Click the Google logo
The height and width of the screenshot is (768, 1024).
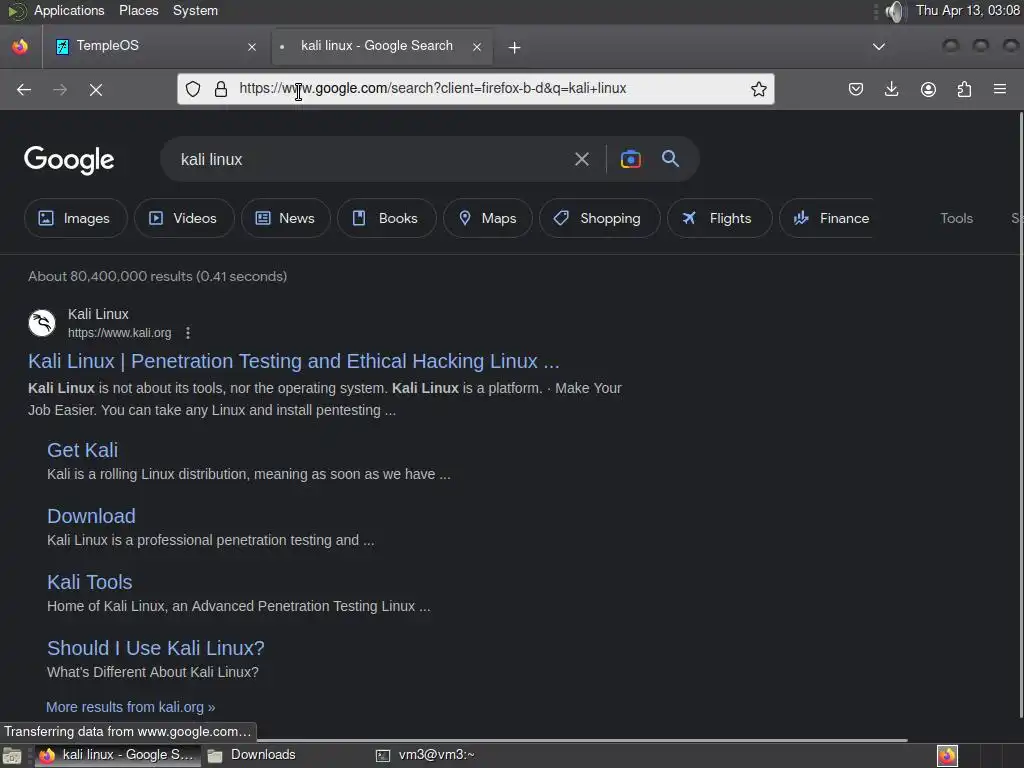point(69,159)
